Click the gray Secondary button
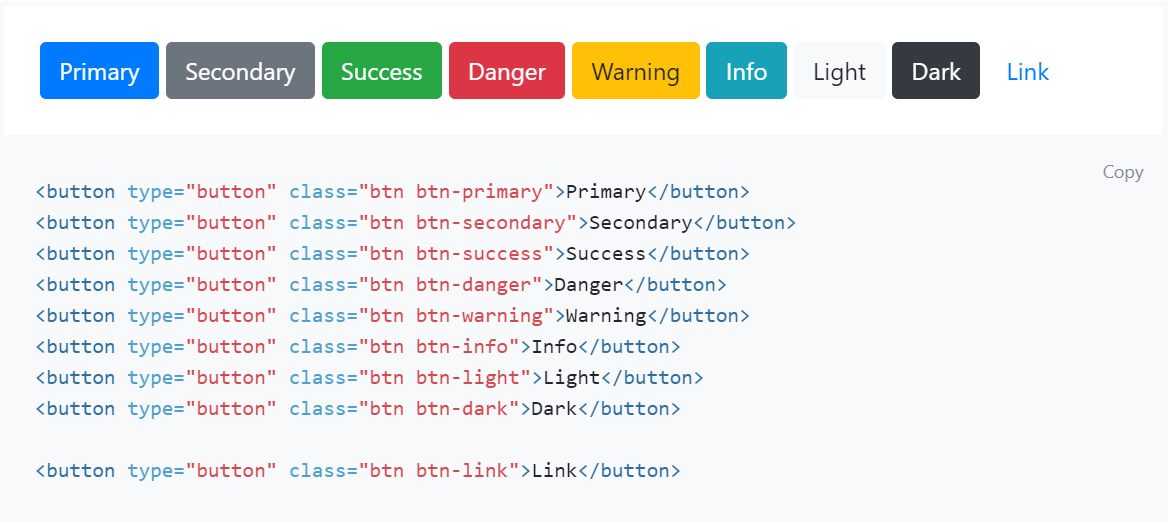This screenshot has height=525, width=1172. point(240,71)
